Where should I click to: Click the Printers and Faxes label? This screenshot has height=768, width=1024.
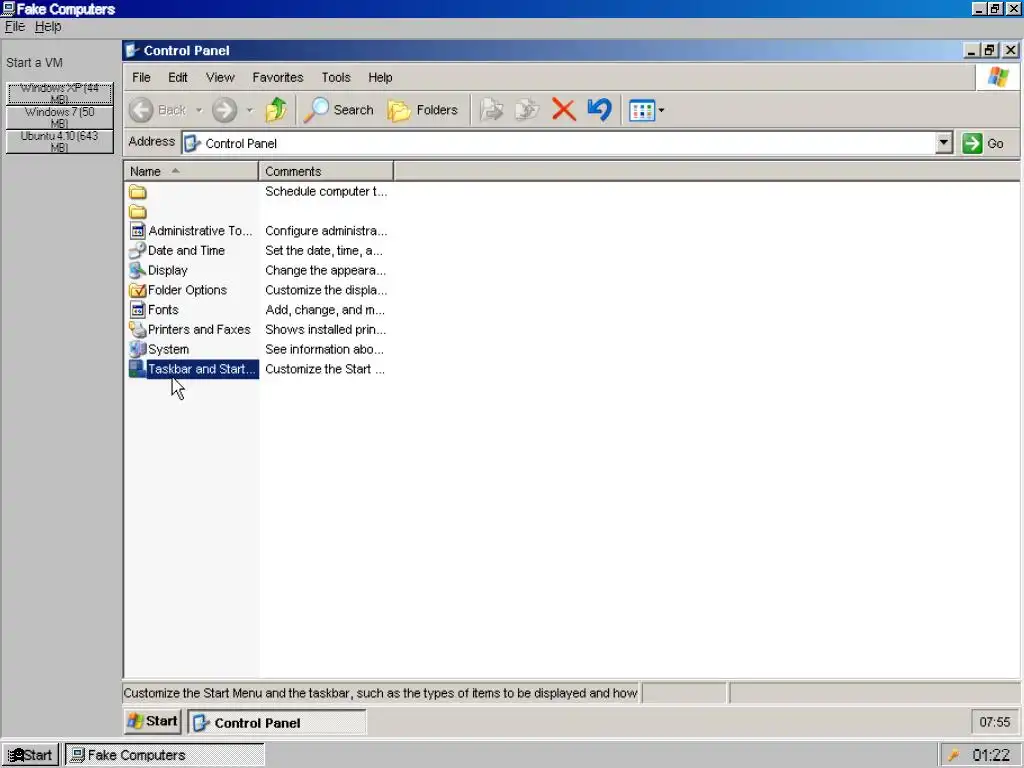[199, 329]
